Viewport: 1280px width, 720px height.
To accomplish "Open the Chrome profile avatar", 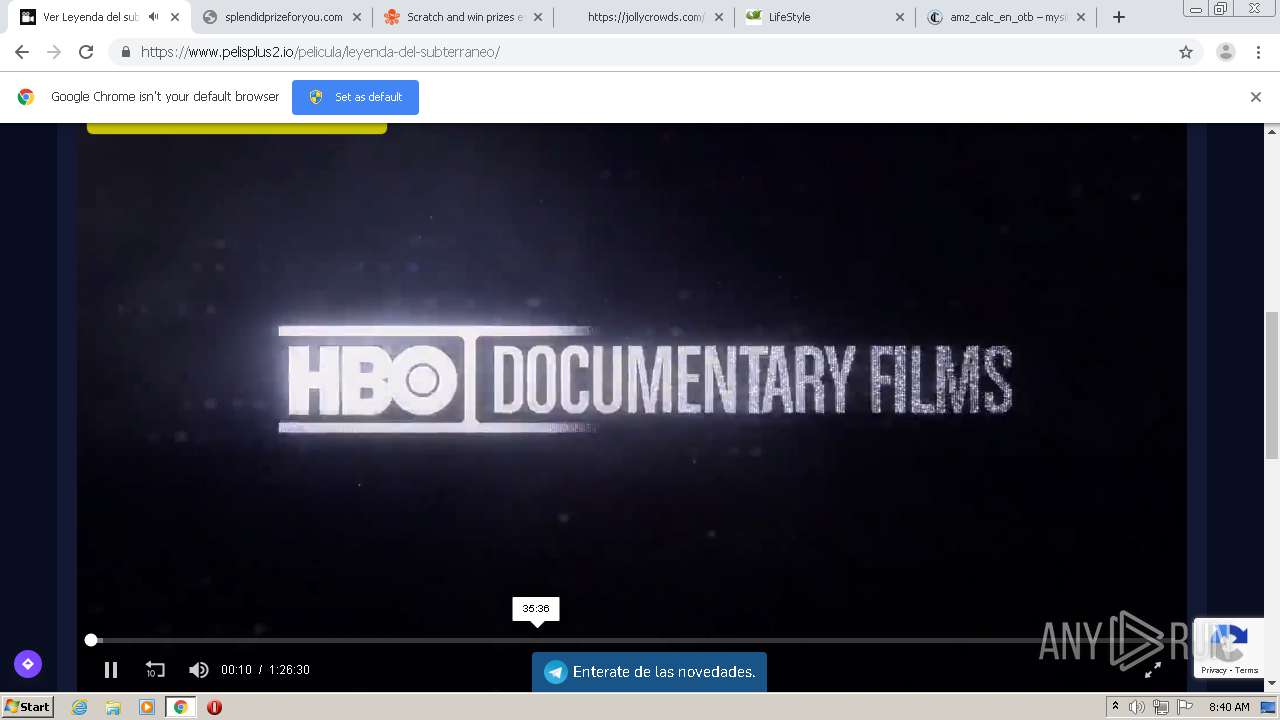I will click(x=1225, y=52).
